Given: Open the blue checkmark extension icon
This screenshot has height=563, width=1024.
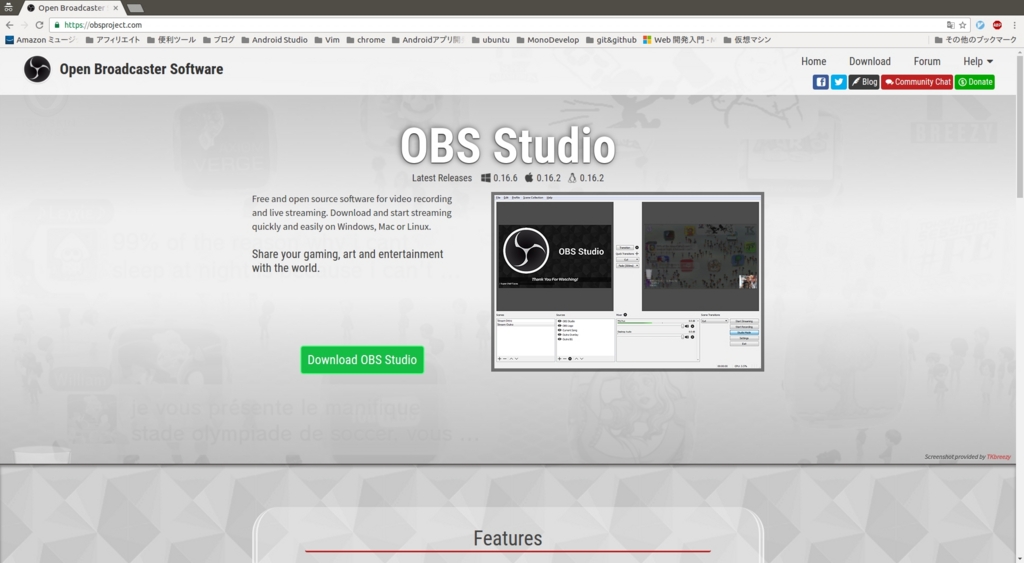Looking at the screenshot, I should coord(980,25).
